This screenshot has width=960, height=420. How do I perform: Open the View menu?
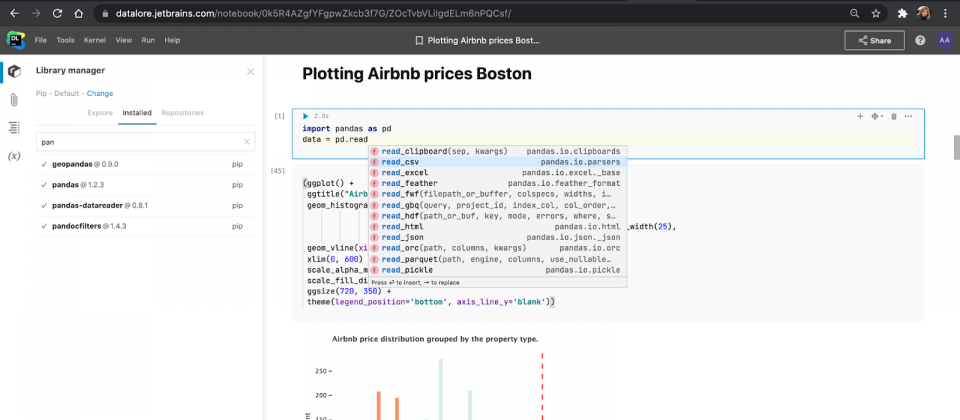tap(124, 40)
